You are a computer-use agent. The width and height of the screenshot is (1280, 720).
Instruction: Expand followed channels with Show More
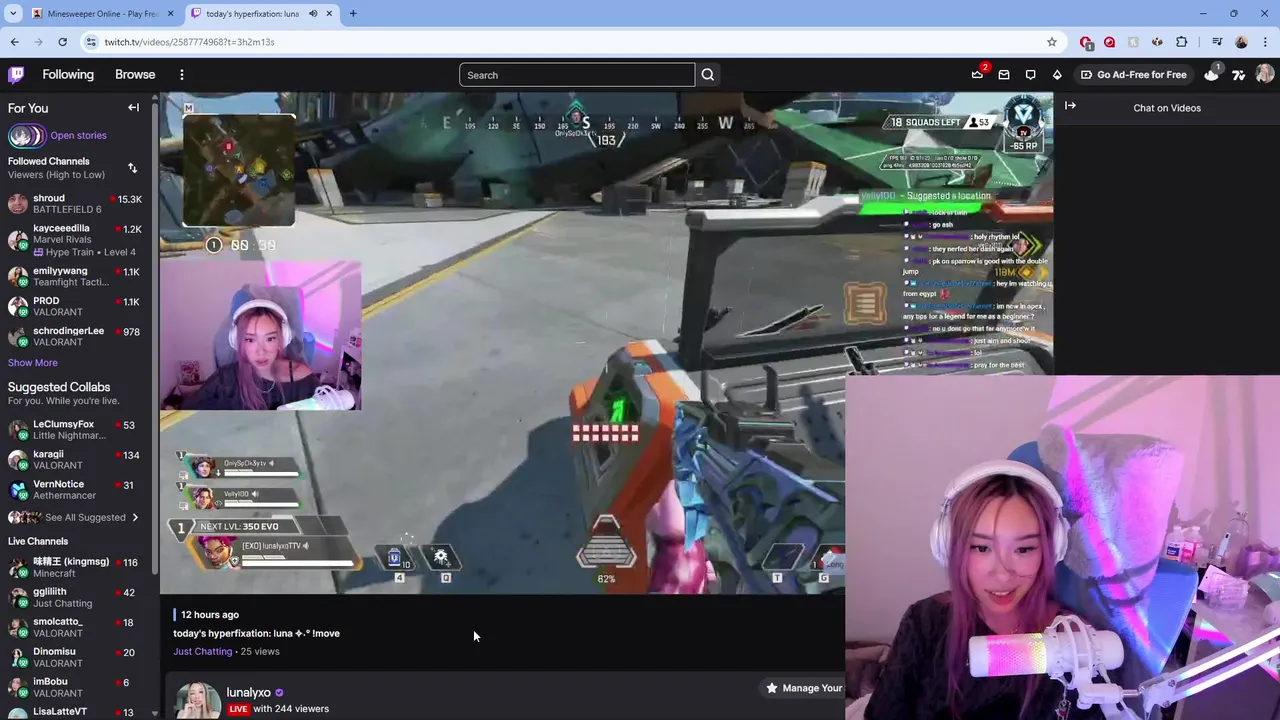pyautogui.click(x=33, y=363)
